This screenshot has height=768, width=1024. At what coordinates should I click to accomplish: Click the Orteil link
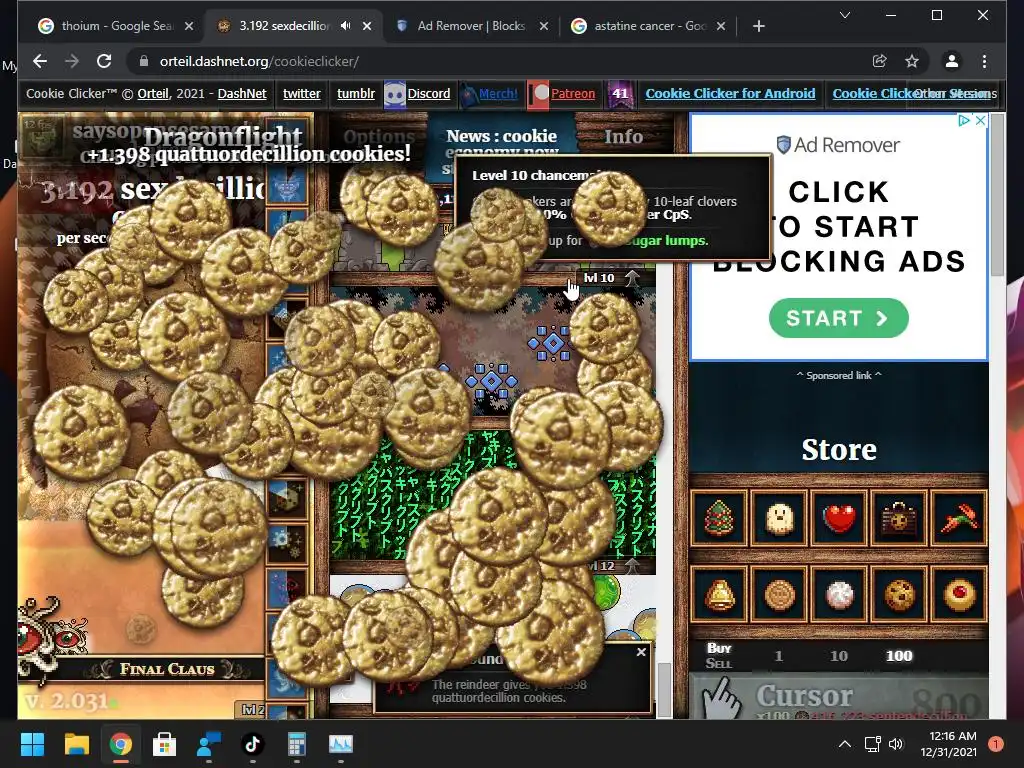coord(153,93)
